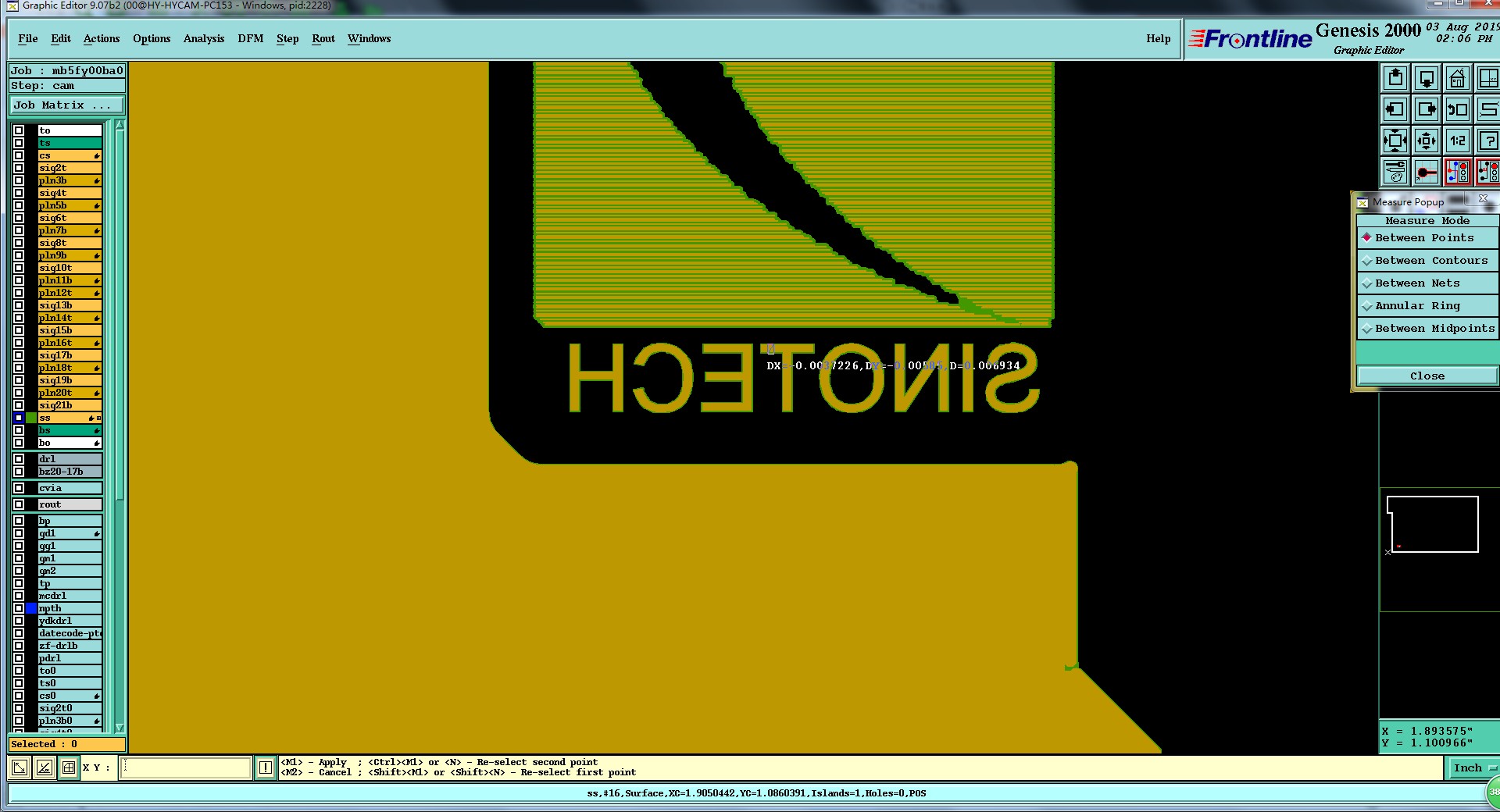
Task: Click the angle-slash icon next to it
Action: point(45,767)
